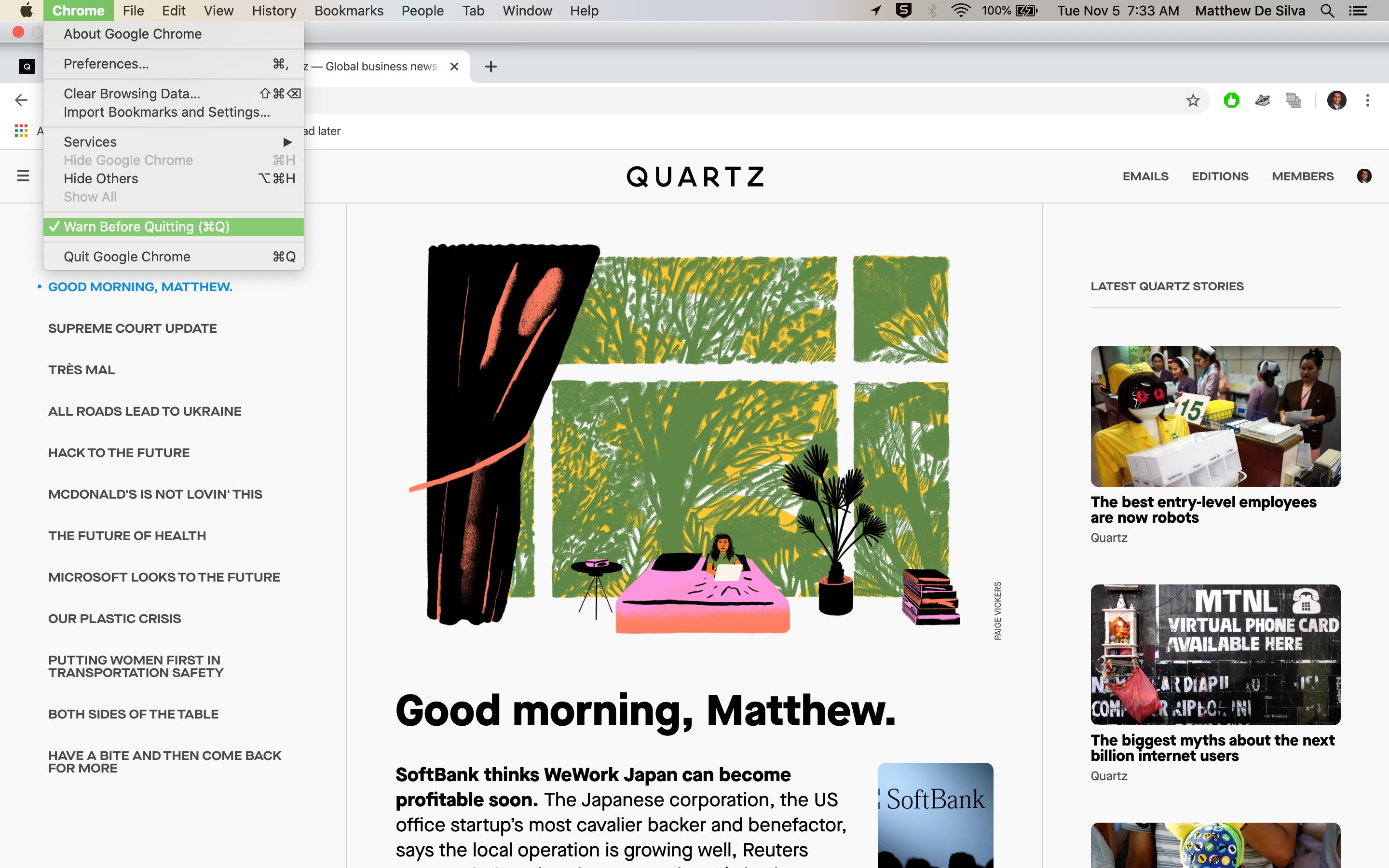
Task: Open the History menu
Action: 274,10
